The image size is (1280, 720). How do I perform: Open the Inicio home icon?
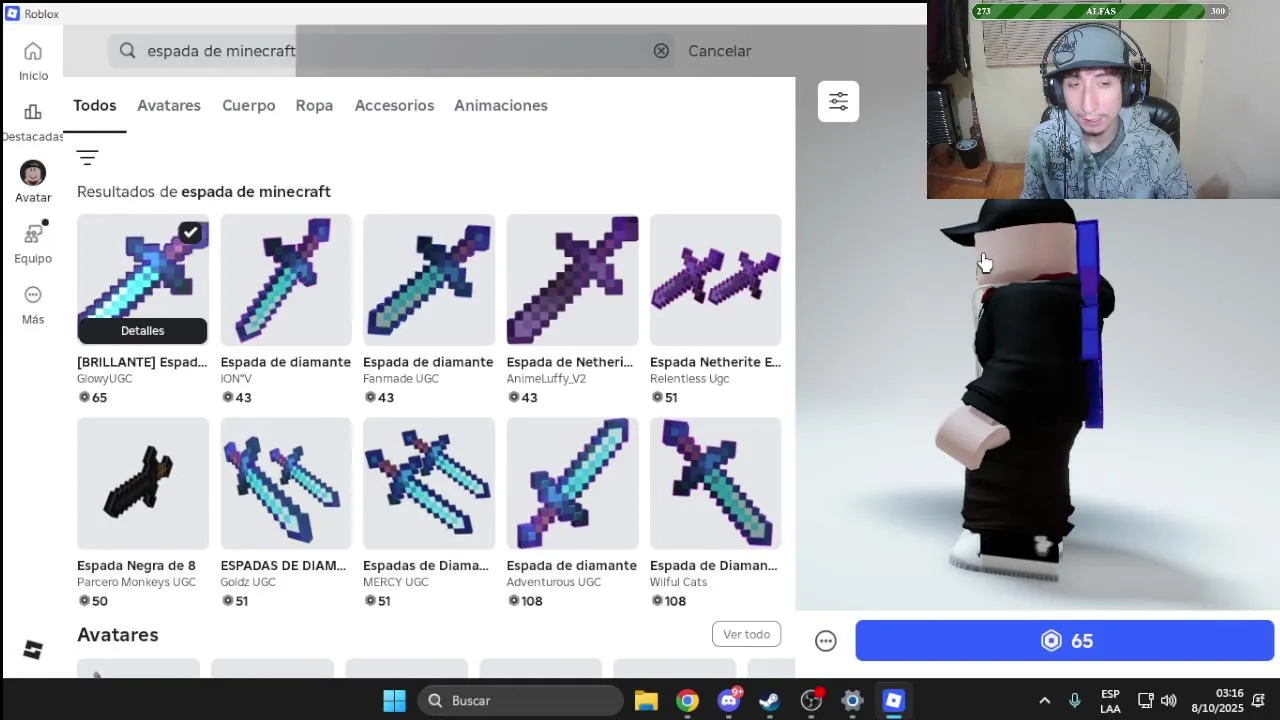coord(33,52)
